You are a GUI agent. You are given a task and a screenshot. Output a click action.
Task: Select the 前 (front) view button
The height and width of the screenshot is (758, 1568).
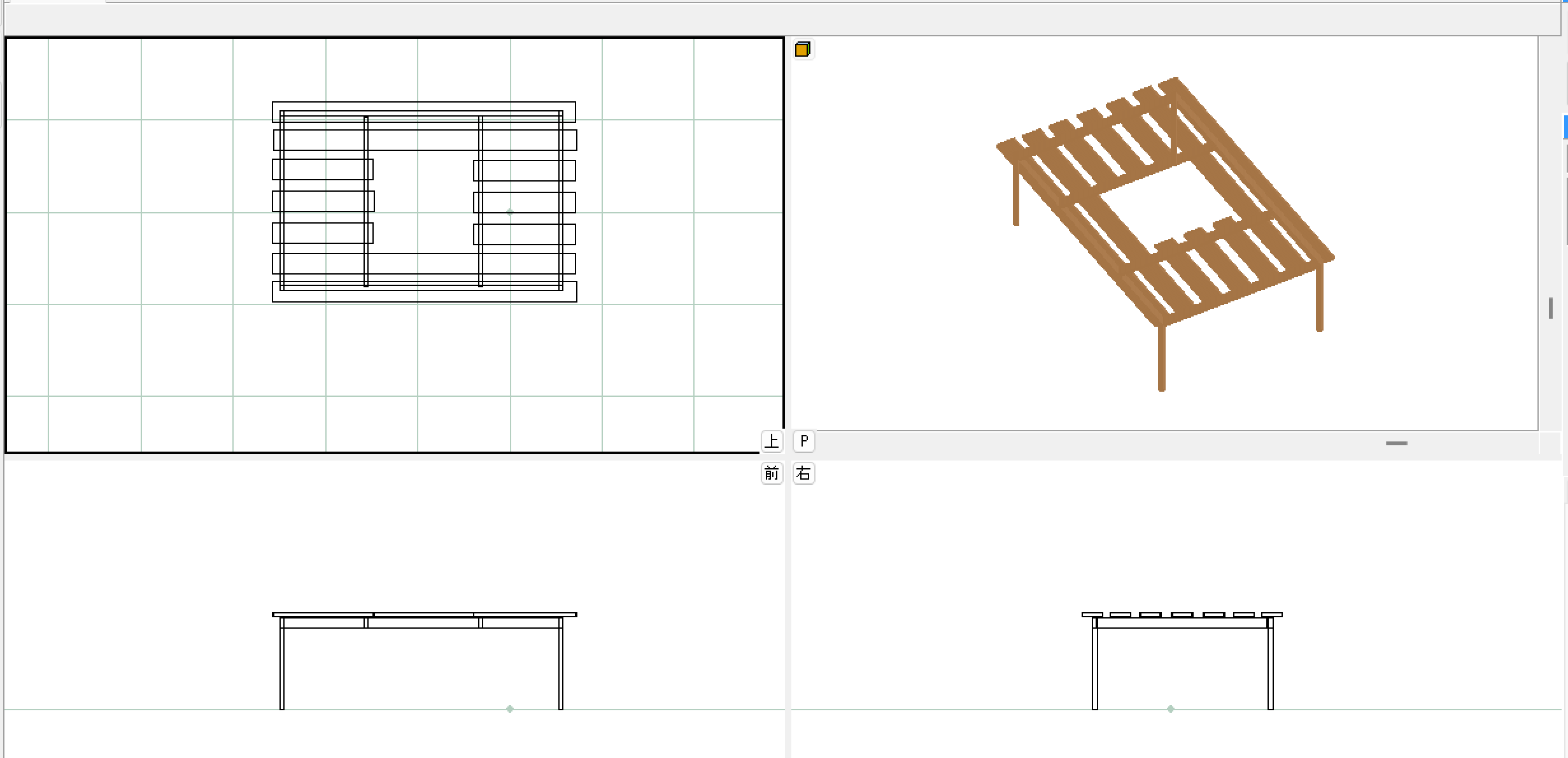point(772,473)
